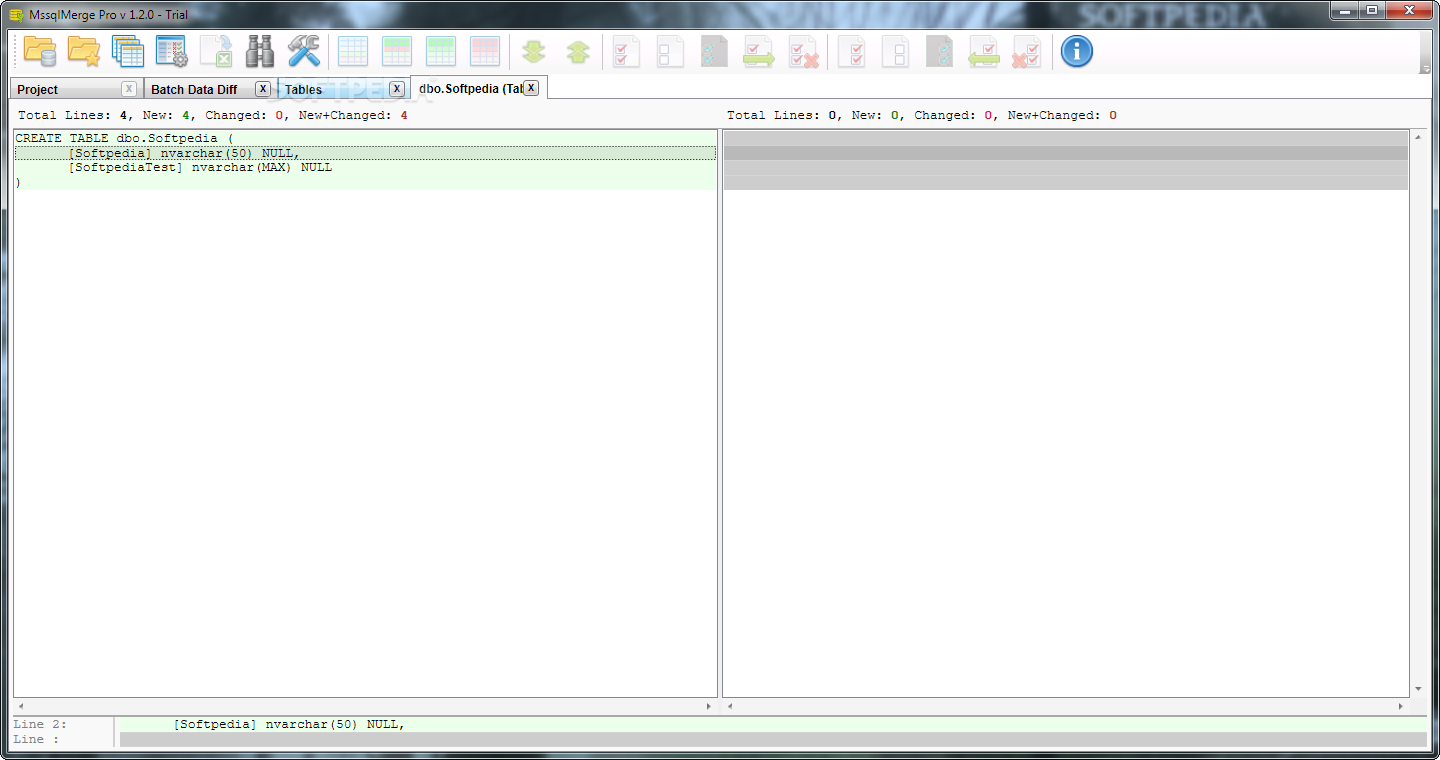Click the highlighted second gray row in right pane
The image size is (1440, 760).
click(1066, 153)
